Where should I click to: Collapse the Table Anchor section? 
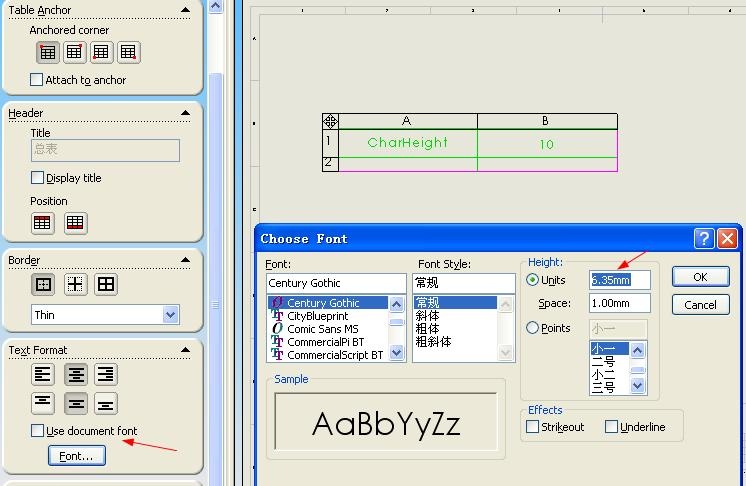[186, 10]
